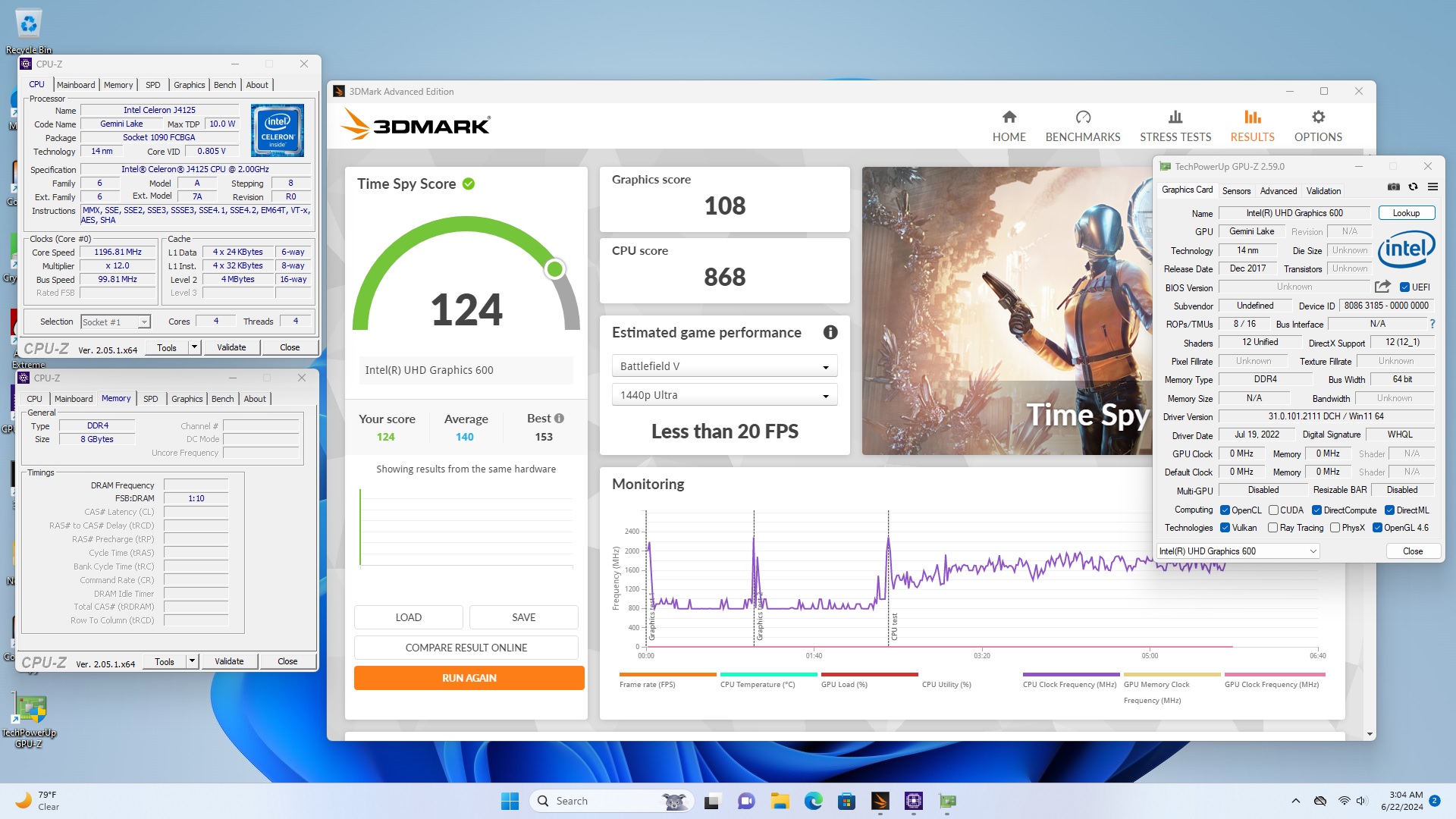Click the Time Spy score gauge knob
The width and height of the screenshot is (1456, 819).
click(x=555, y=269)
